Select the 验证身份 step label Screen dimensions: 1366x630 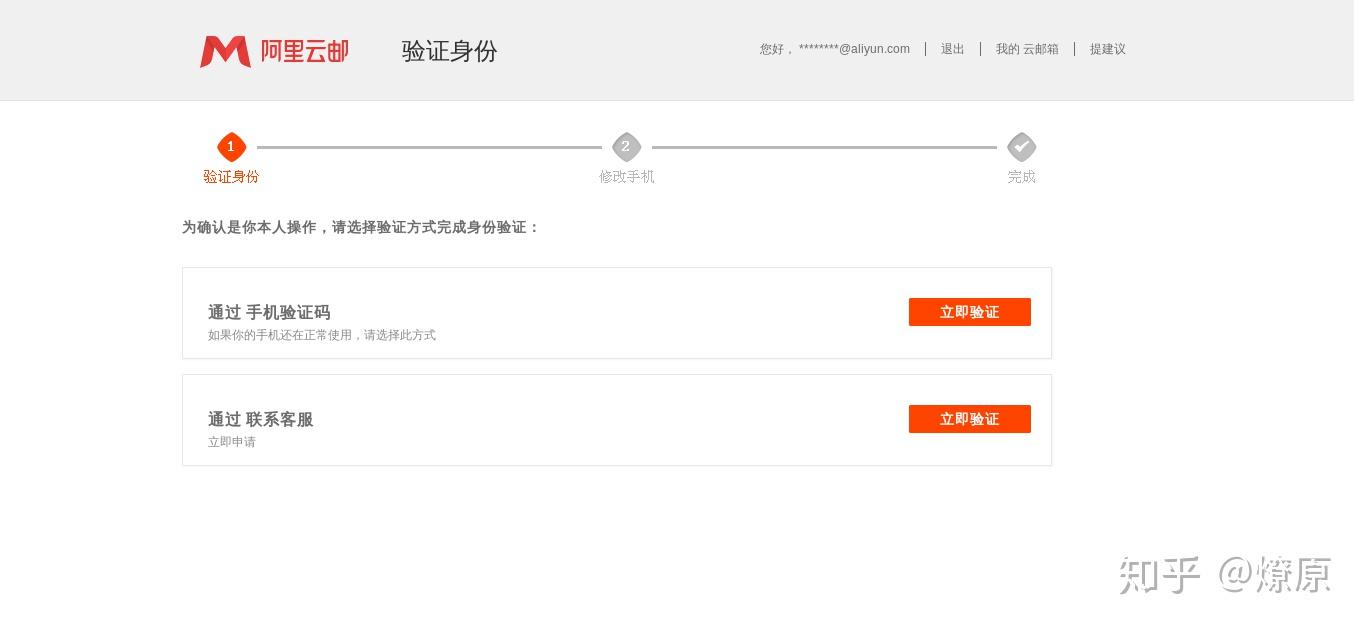(231, 177)
